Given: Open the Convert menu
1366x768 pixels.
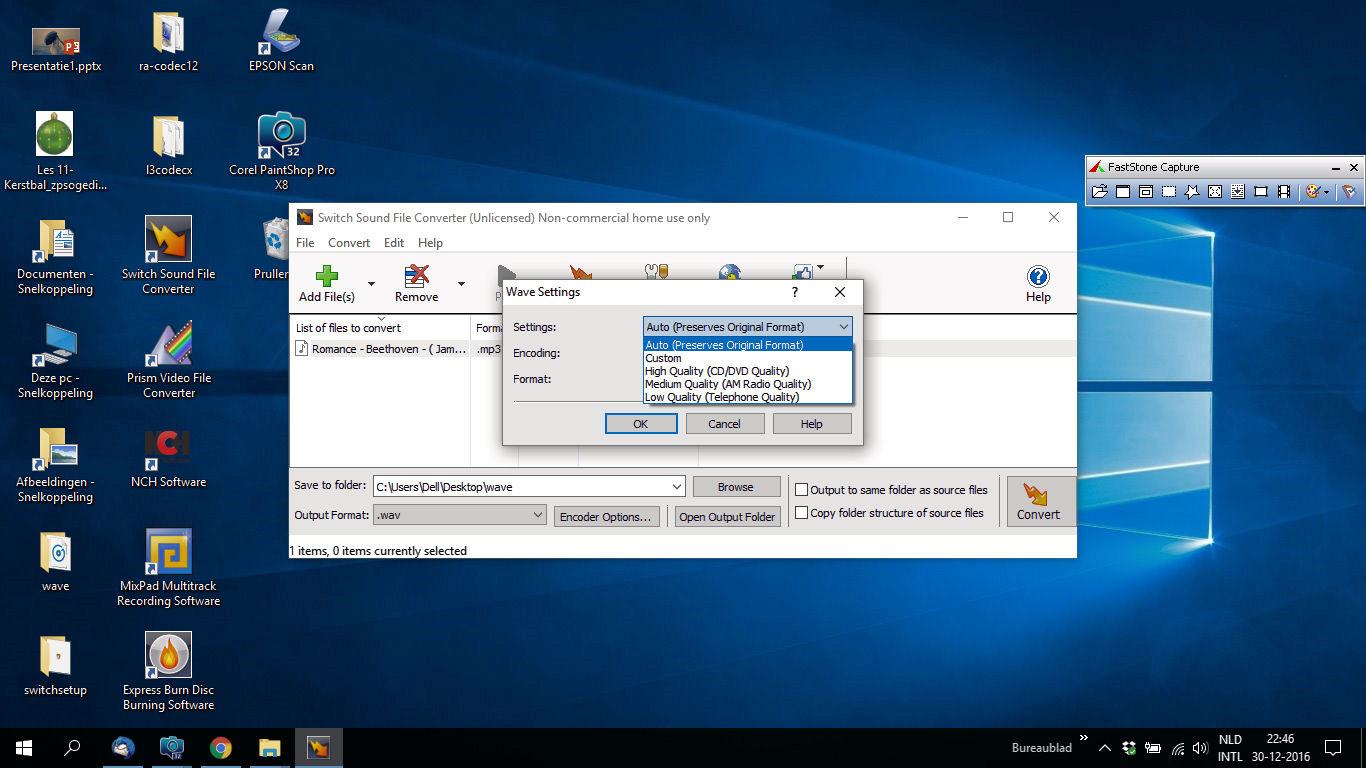Looking at the screenshot, I should 349,243.
